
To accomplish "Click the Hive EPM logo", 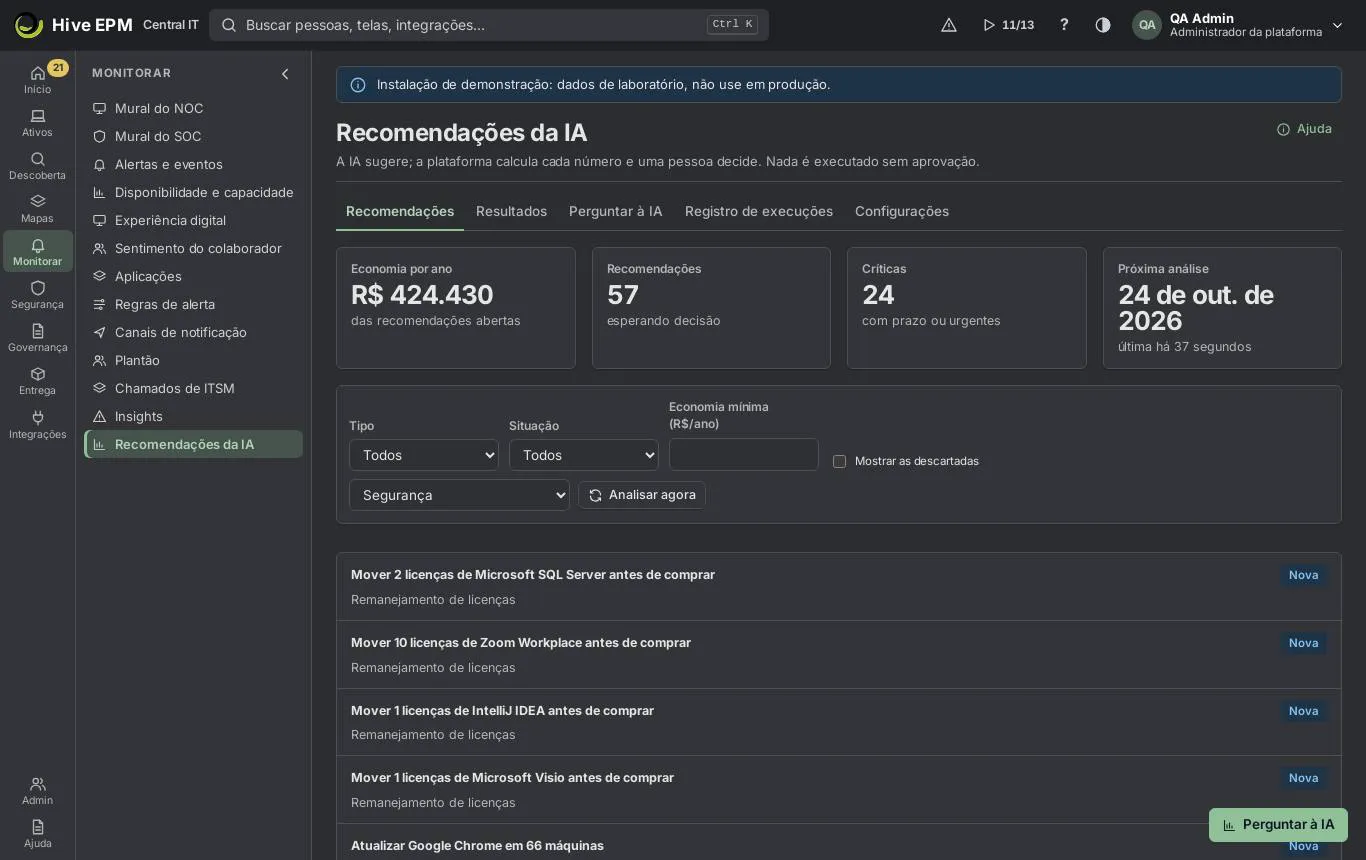I will pyautogui.click(x=73, y=25).
